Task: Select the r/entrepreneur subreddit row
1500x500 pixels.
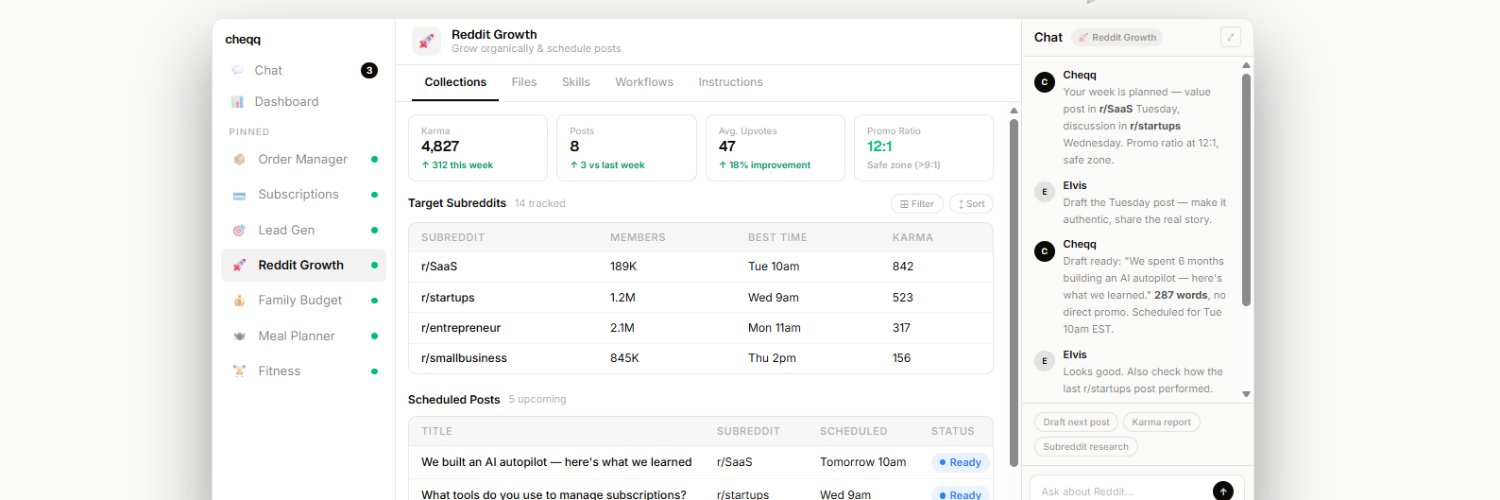Action: tap(701, 328)
